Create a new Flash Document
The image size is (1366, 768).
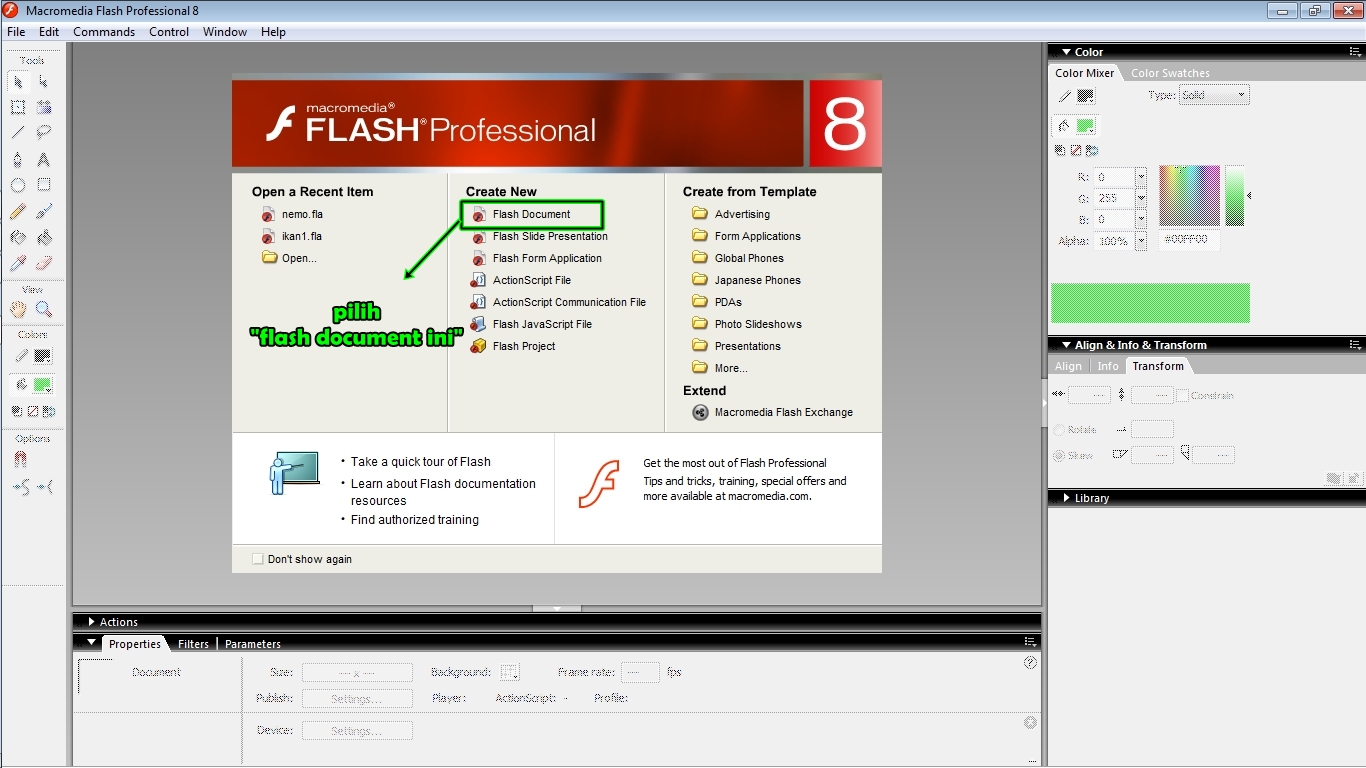[x=531, y=214]
